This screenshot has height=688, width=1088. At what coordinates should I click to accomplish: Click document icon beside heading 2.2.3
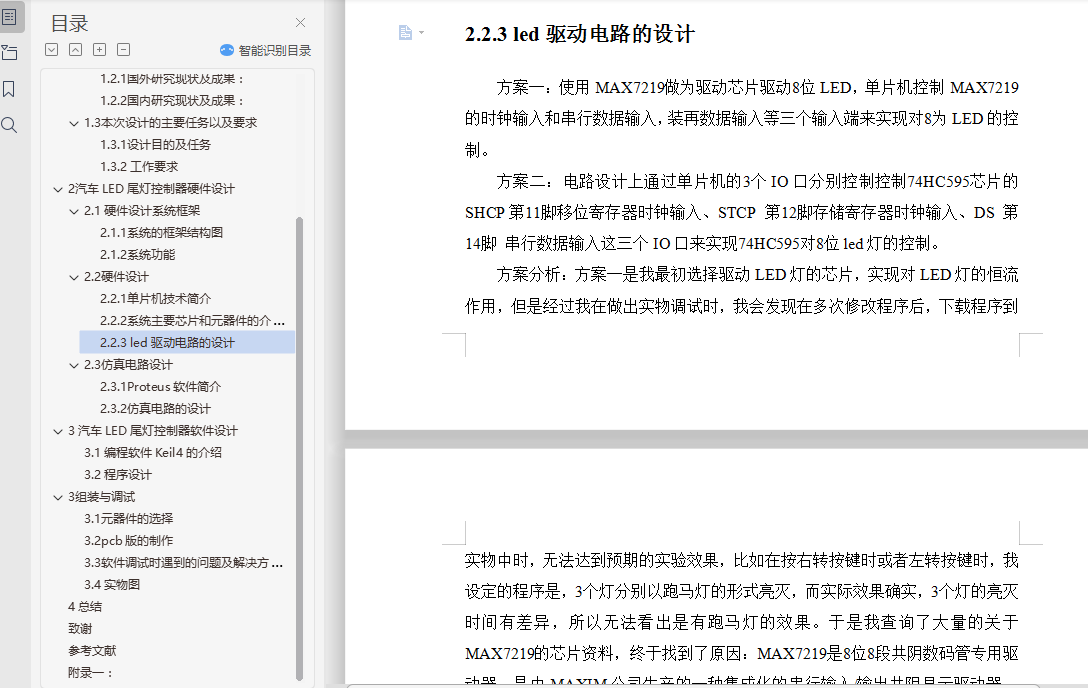point(405,33)
